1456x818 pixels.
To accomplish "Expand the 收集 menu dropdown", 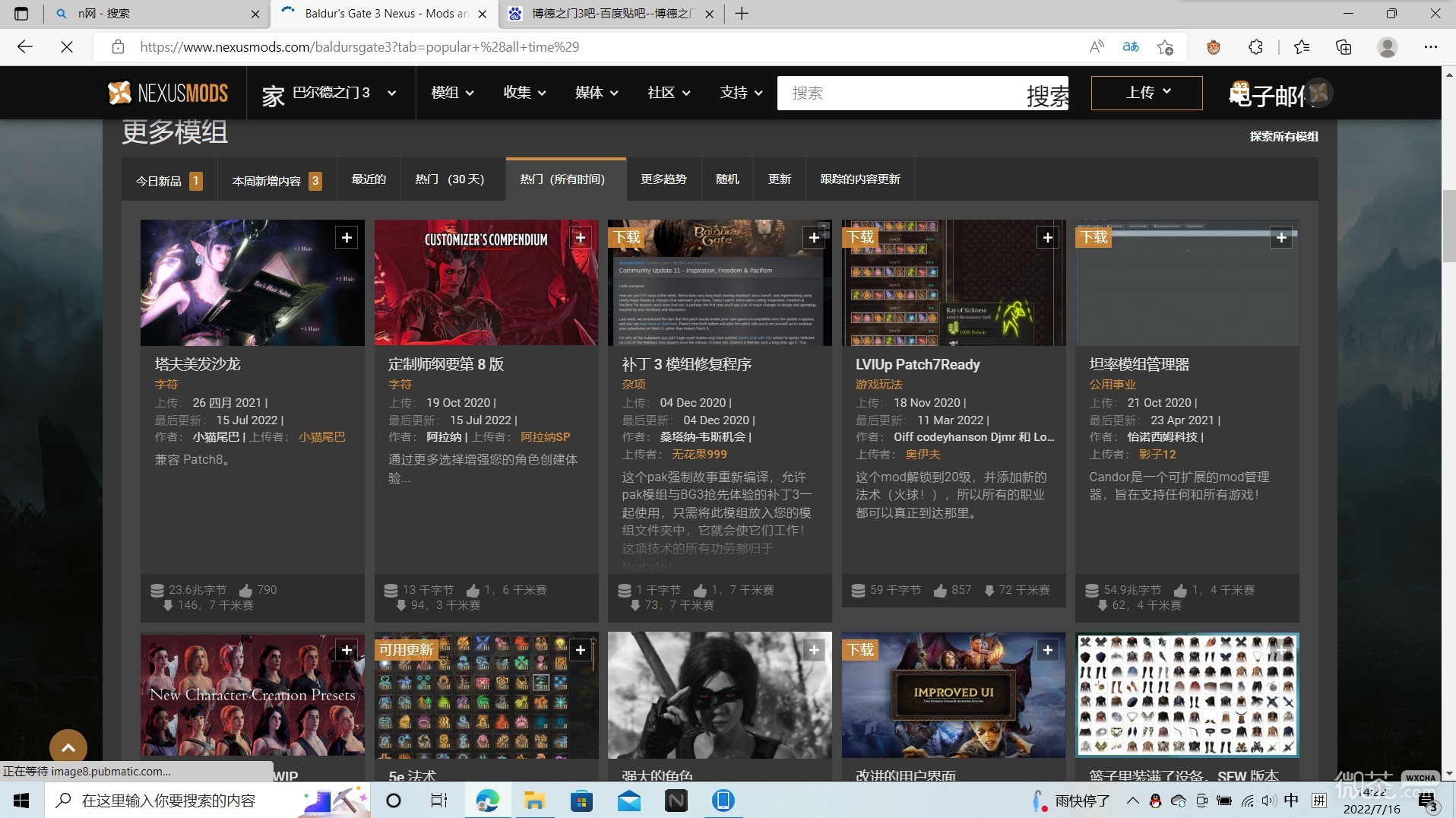I will pyautogui.click(x=524, y=93).
